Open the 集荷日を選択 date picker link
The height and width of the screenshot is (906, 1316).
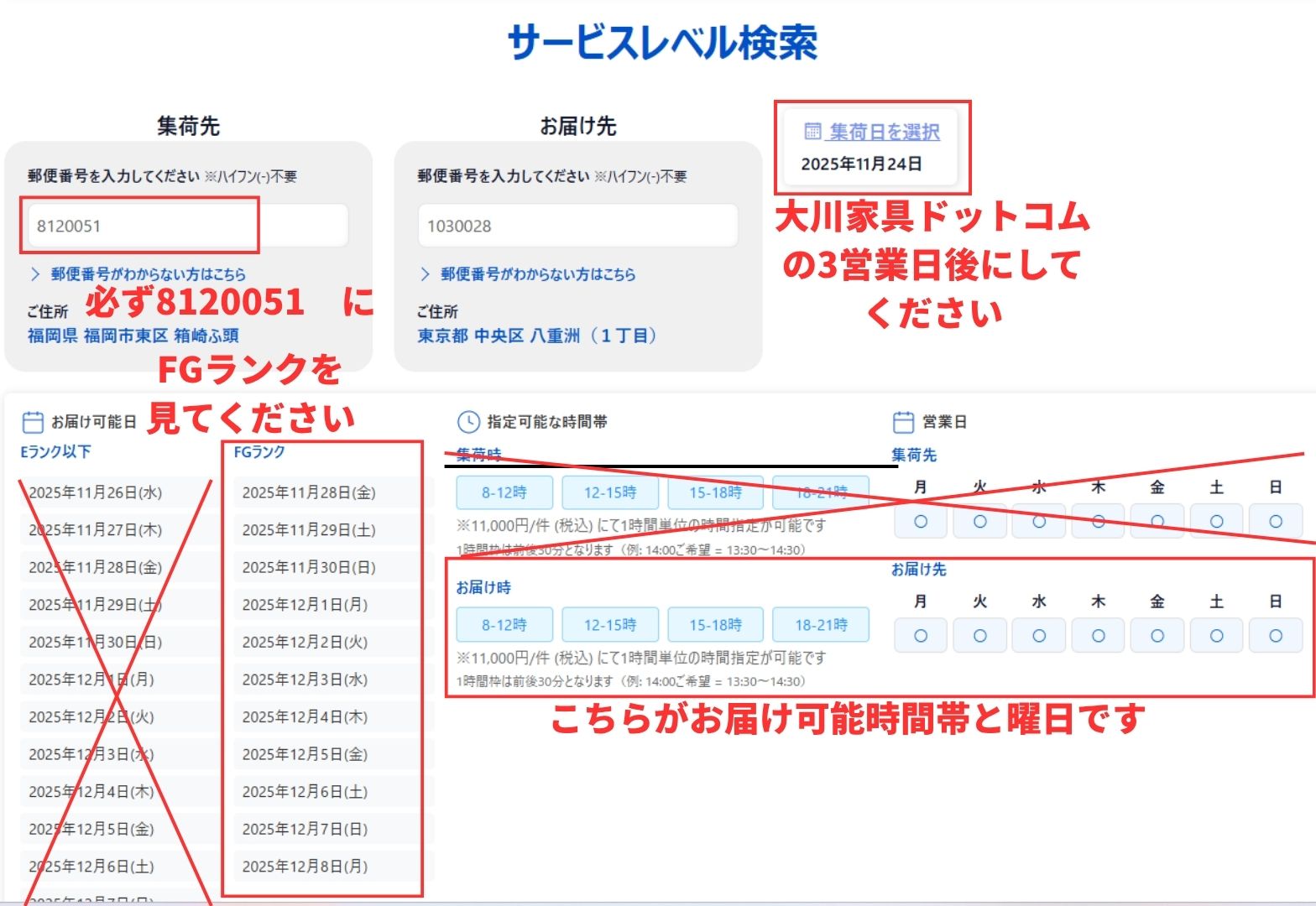[x=884, y=132]
